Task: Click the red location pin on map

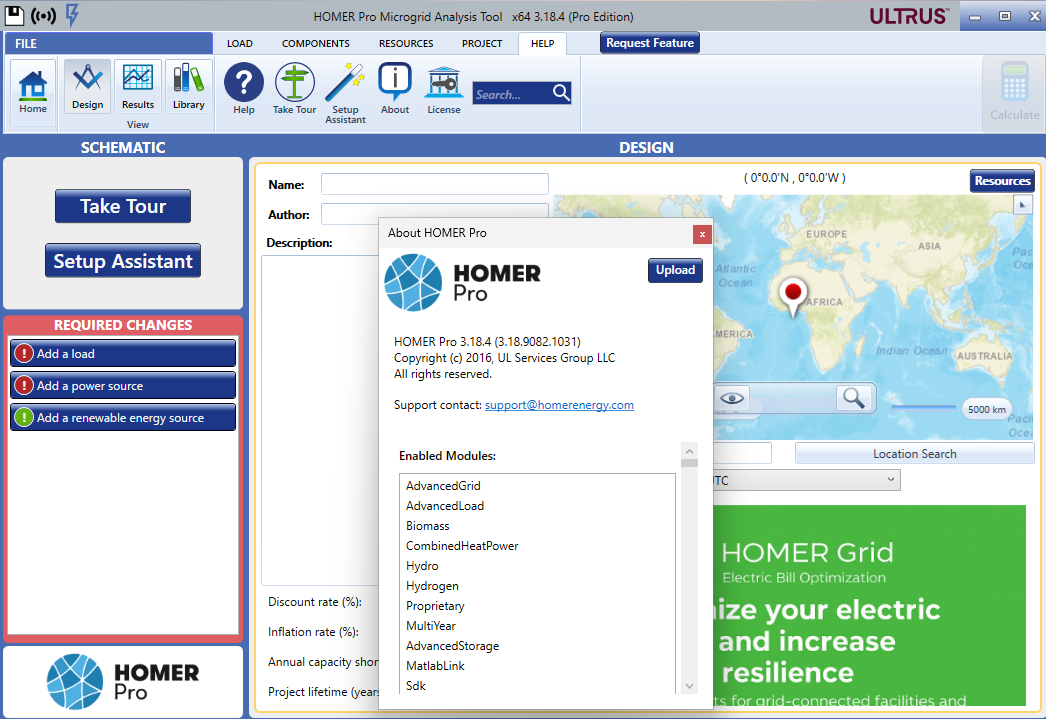Action: coord(793,296)
